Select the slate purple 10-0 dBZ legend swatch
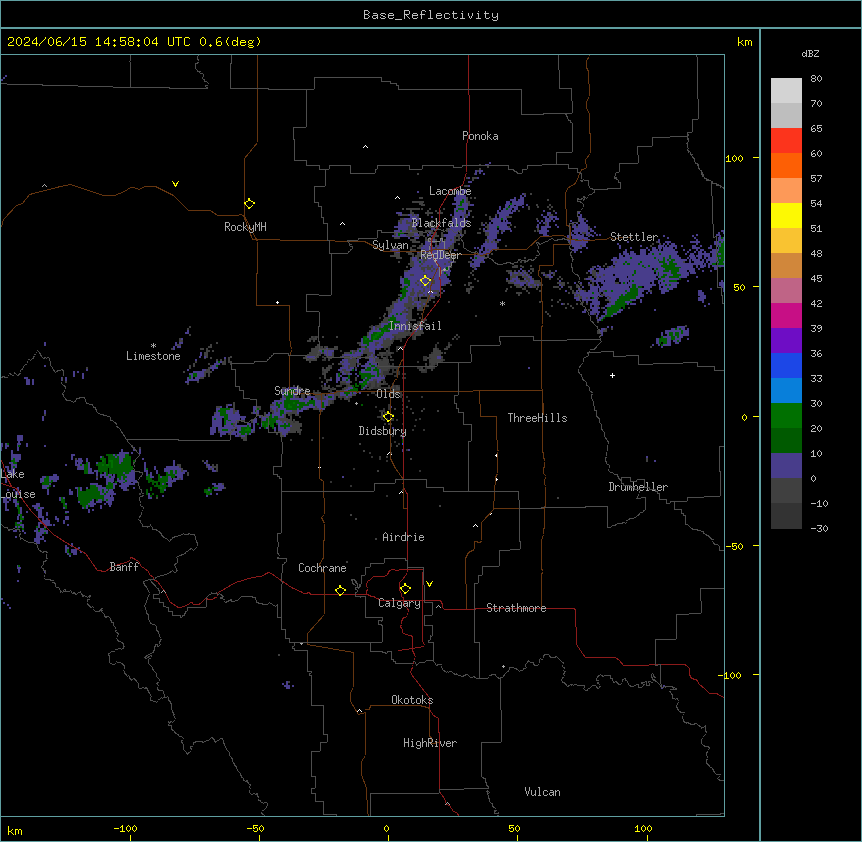 (x=786, y=466)
